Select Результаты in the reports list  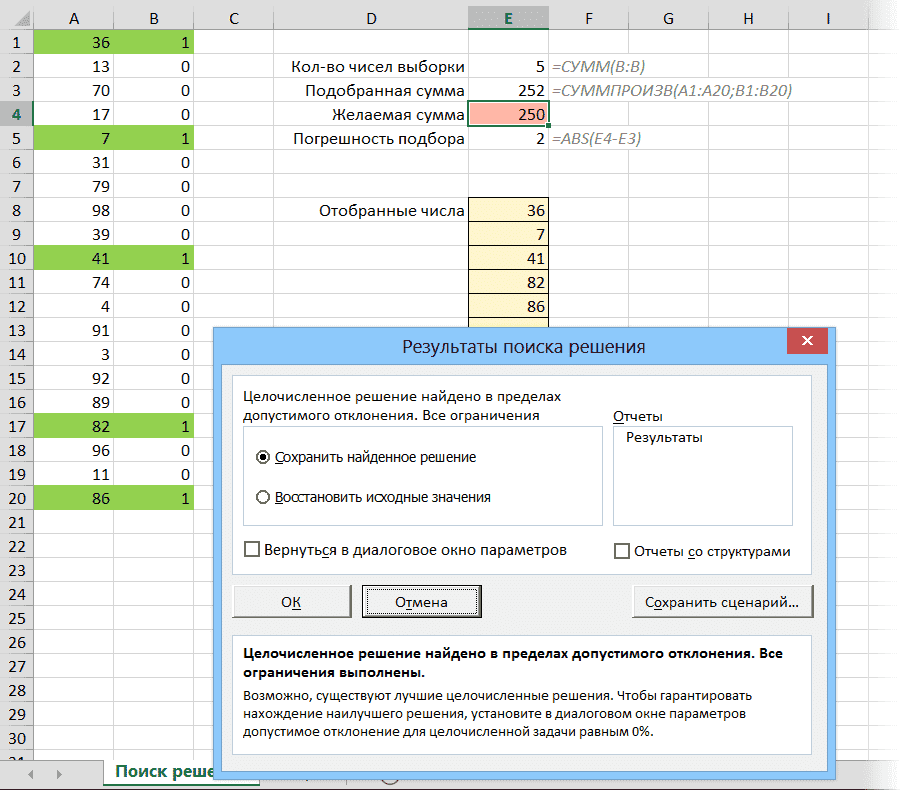click(663, 438)
